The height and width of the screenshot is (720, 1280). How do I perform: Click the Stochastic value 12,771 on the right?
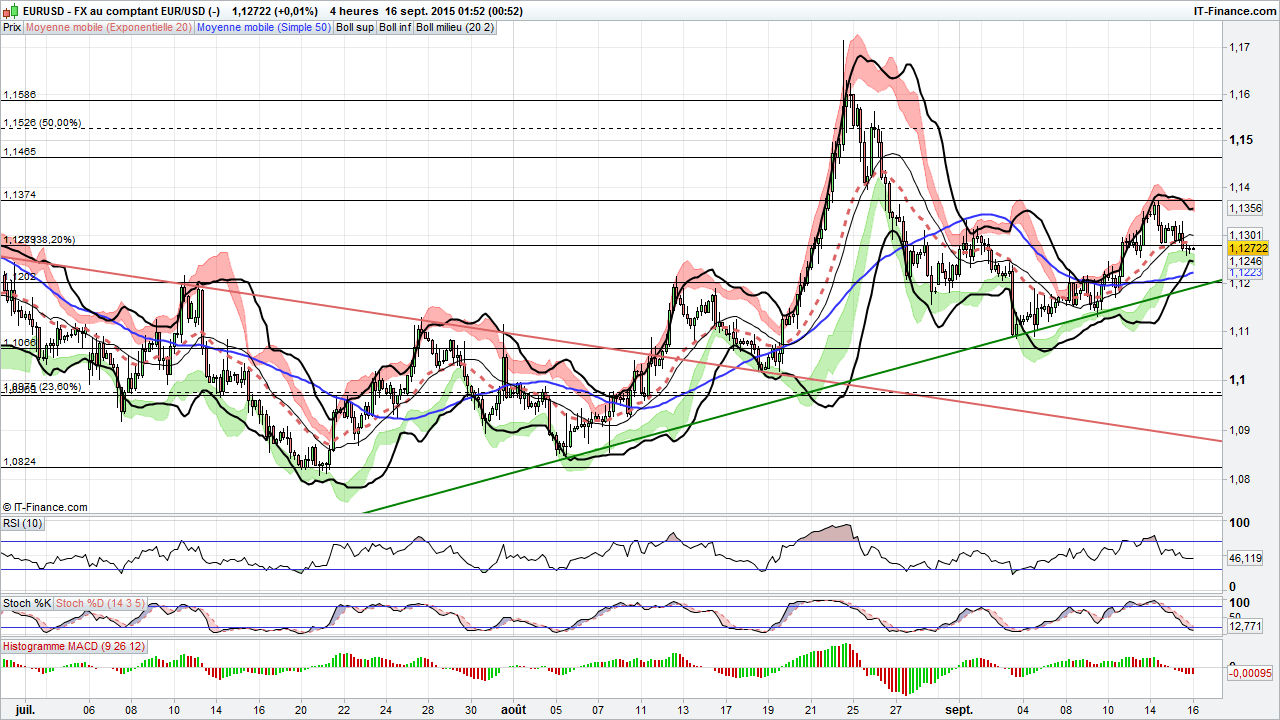point(1244,624)
